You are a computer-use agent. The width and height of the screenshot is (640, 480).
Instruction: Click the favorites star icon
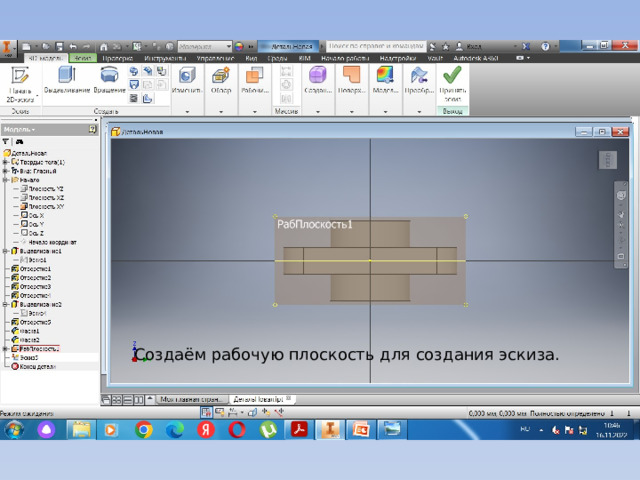445,47
